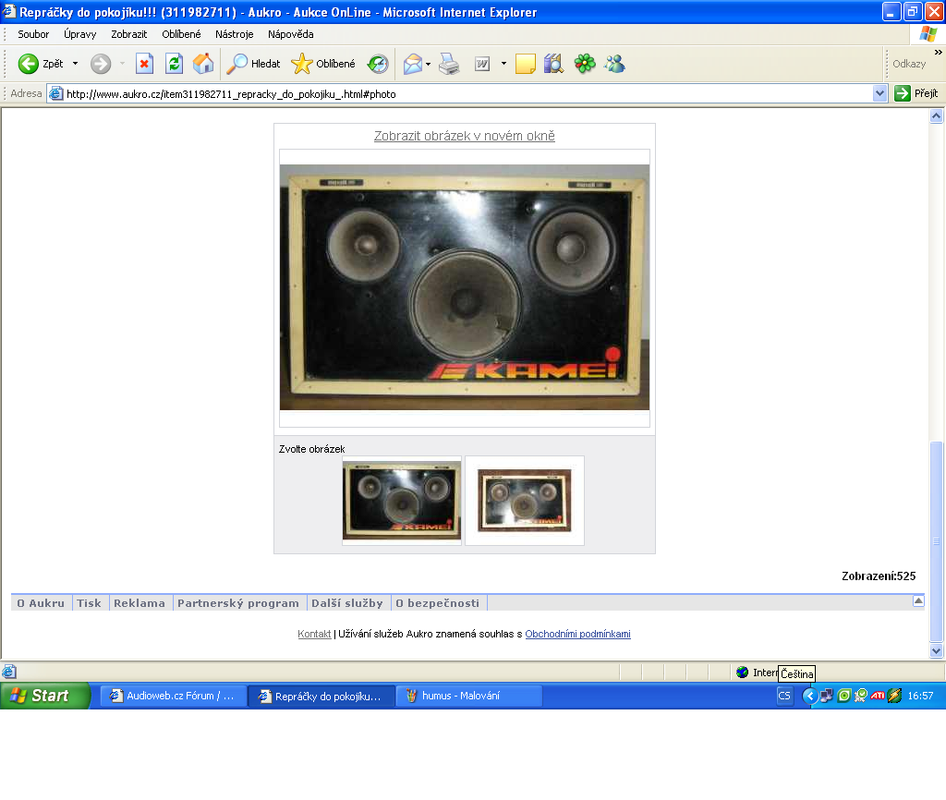Click the green ICQ flower icon
946x800 pixels.
point(584,64)
